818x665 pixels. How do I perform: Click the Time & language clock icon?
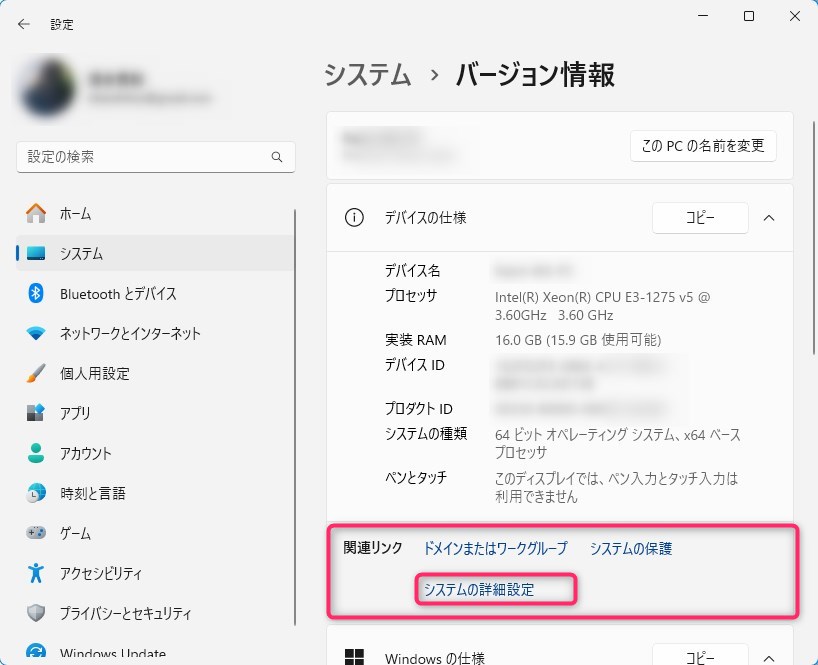pyautogui.click(x=36, y=493)
